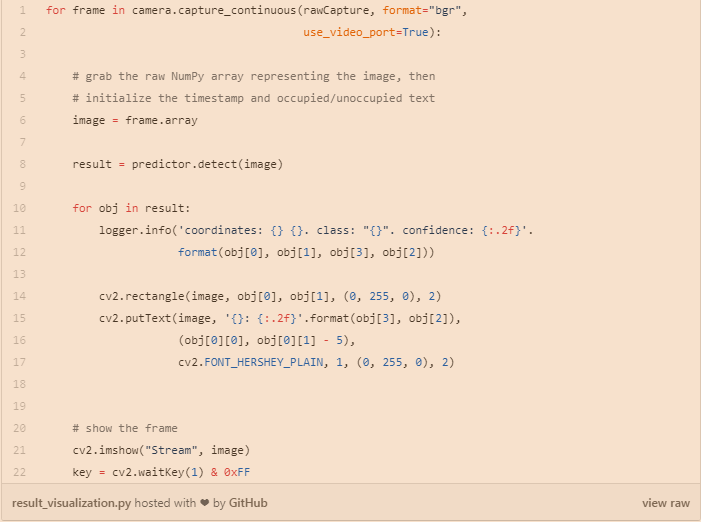Click line number 2 in the gutter

pos(22,32)
